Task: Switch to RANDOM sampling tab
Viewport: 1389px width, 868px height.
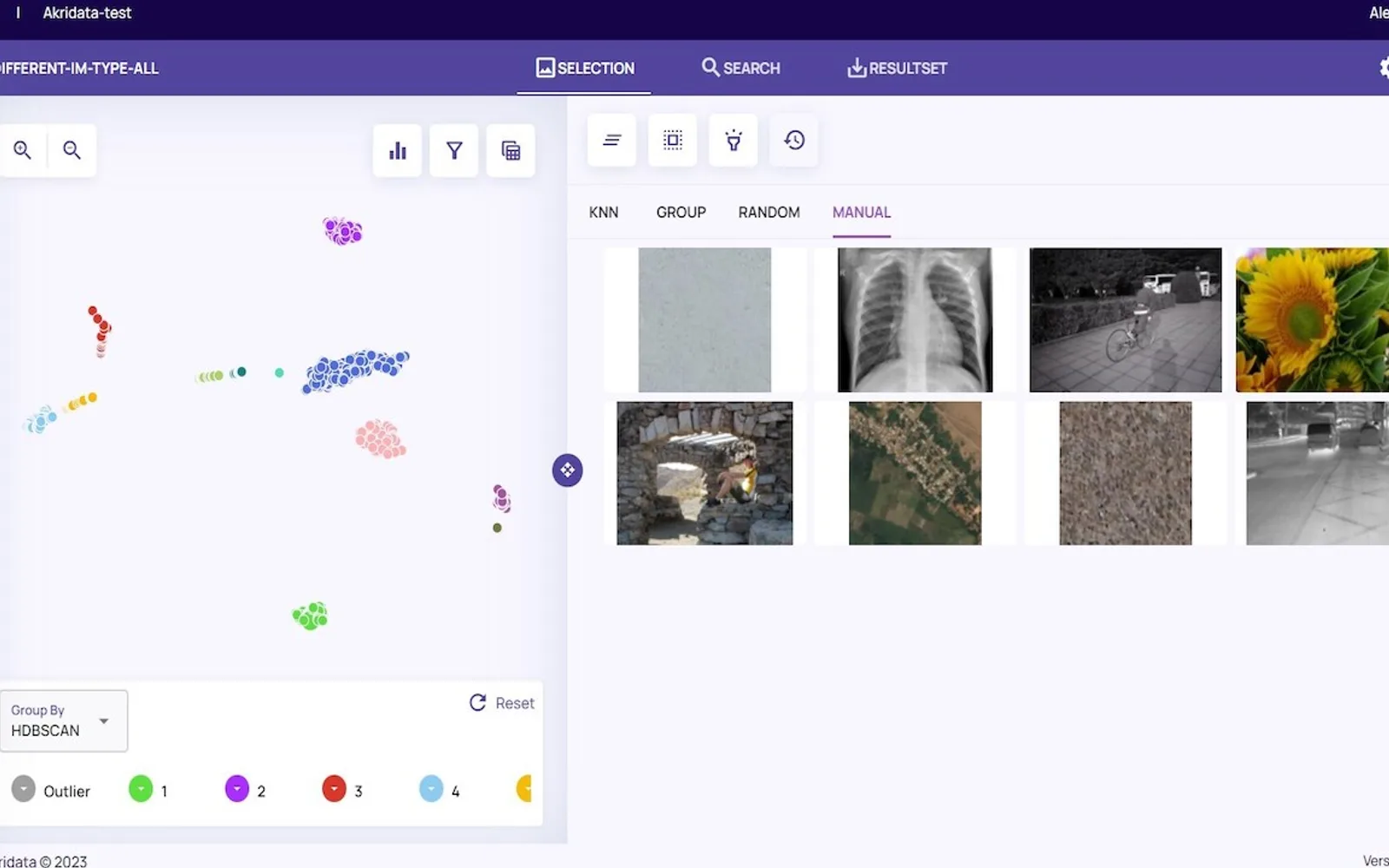Action: point(769,213)
